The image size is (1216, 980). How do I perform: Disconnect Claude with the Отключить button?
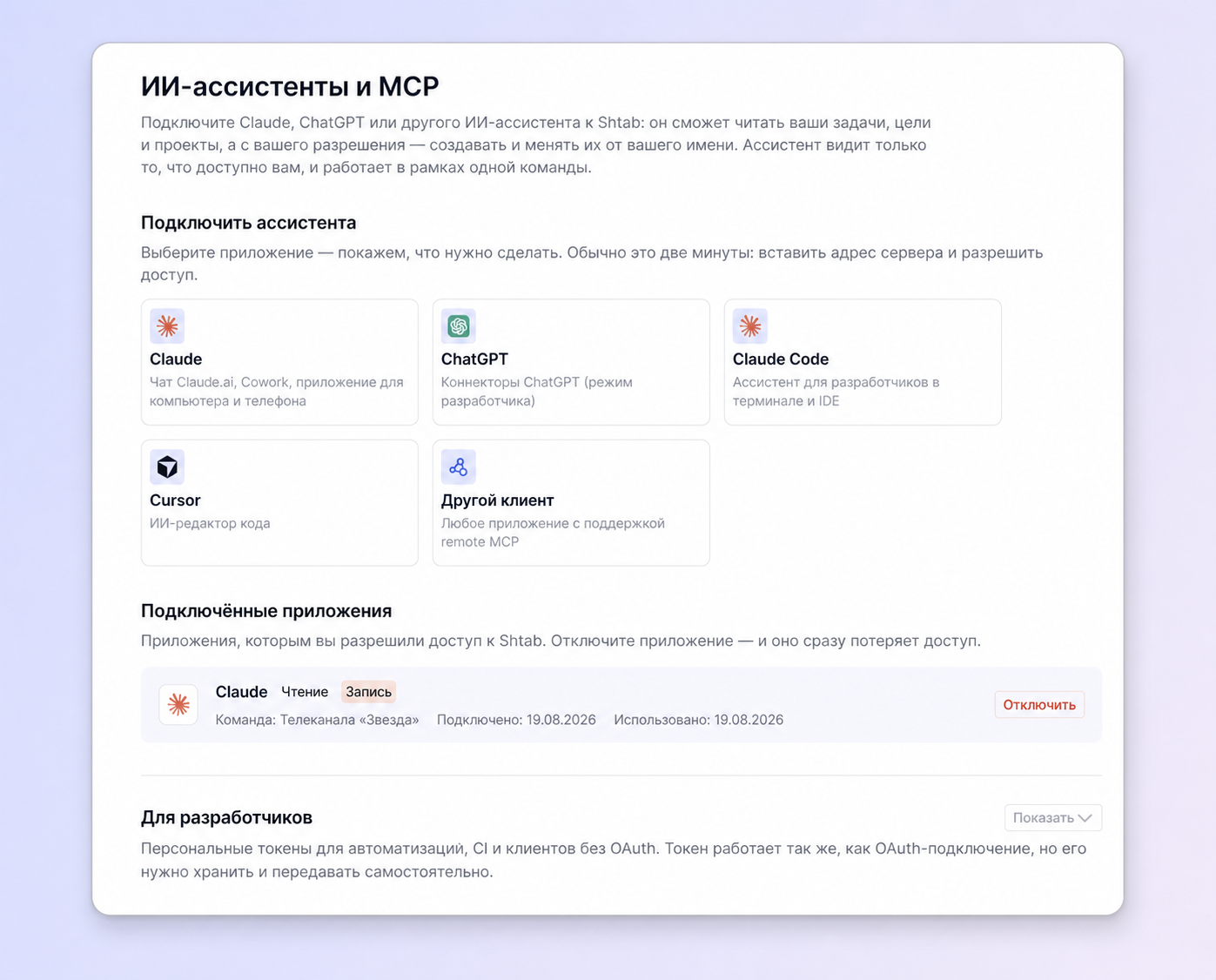[x=1039, y=705]
